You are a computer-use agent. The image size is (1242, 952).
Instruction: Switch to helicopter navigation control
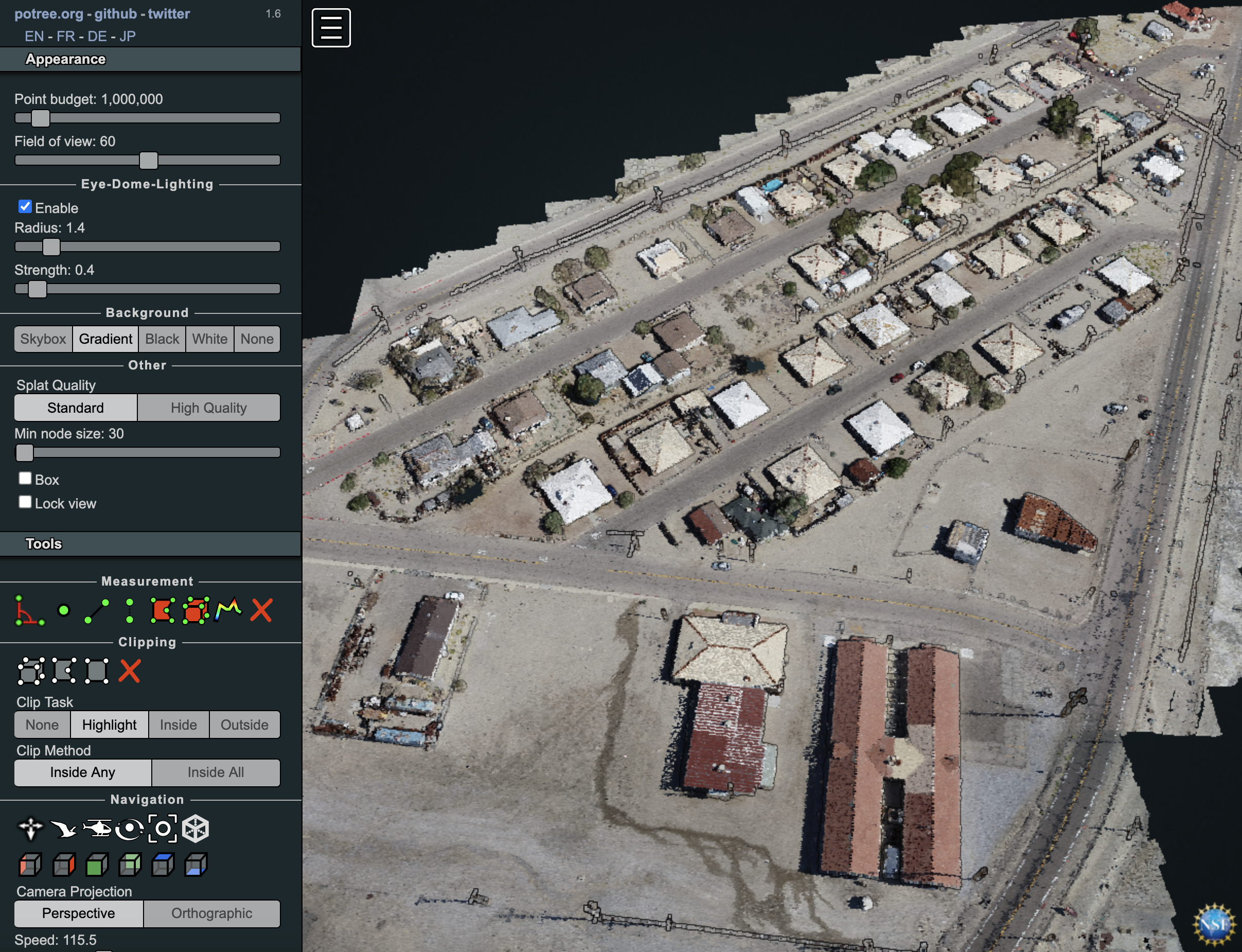97,829
